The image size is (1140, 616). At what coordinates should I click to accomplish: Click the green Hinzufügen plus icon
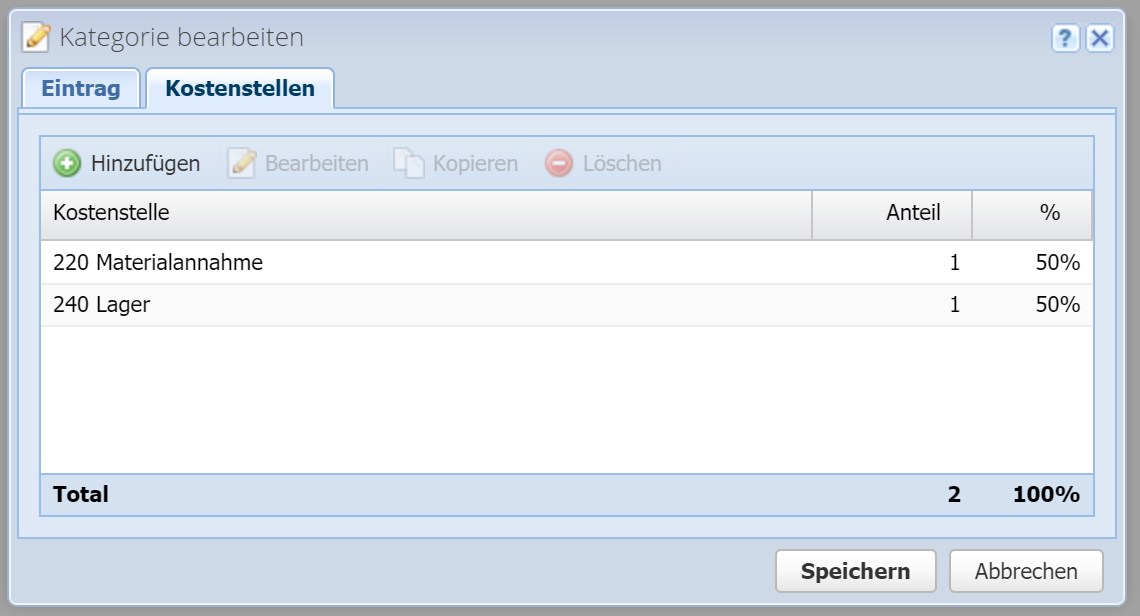pyautogui.click(x=67, y=163)
